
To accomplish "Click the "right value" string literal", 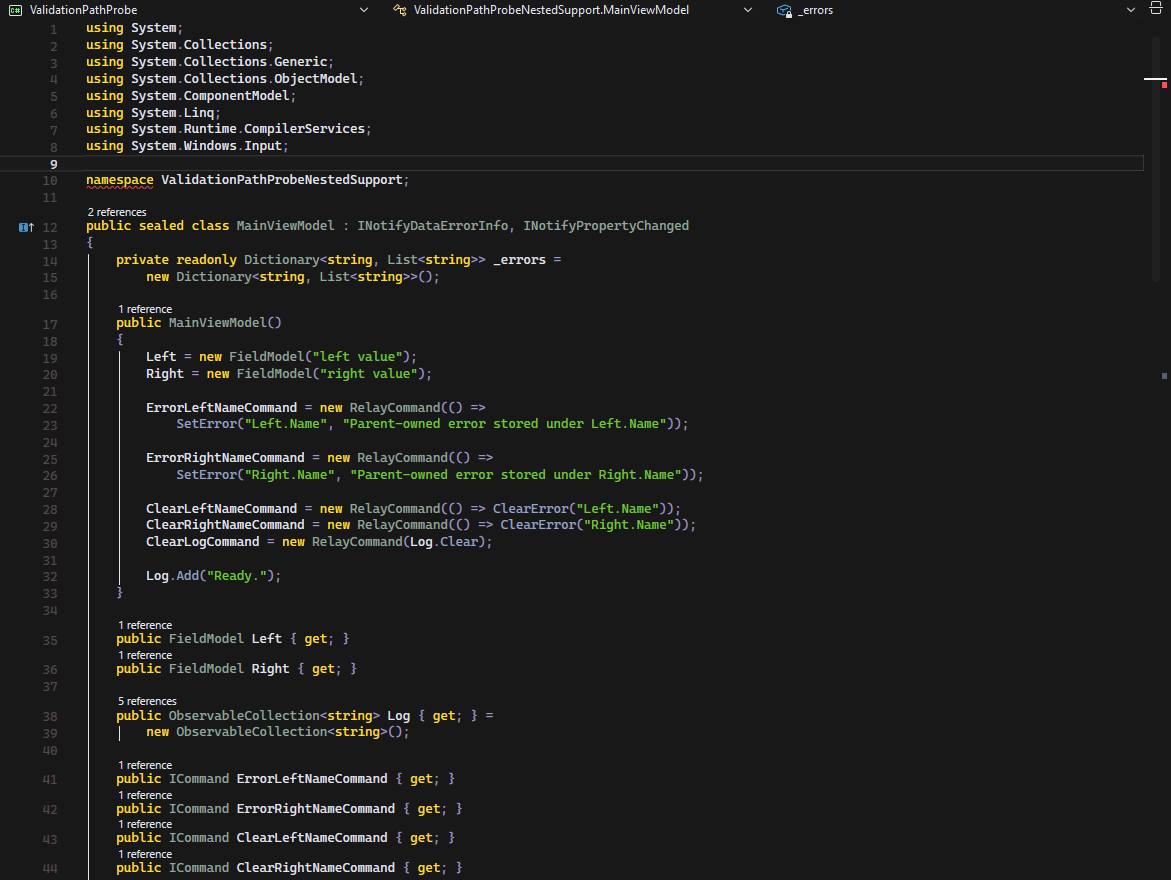I will point(368,374).
